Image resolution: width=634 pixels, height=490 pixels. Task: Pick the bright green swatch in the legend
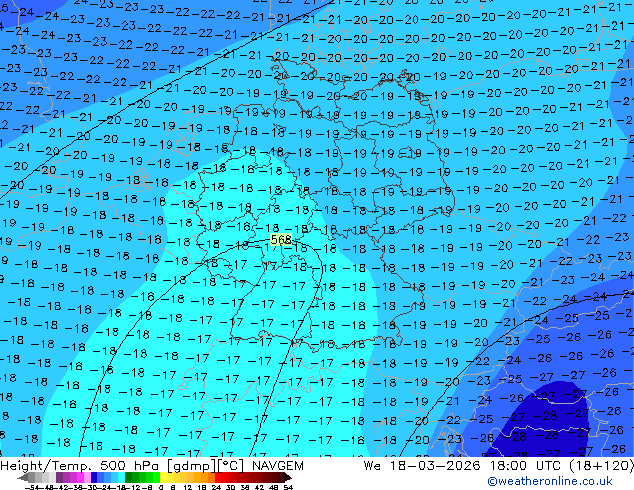pos(156,477)
